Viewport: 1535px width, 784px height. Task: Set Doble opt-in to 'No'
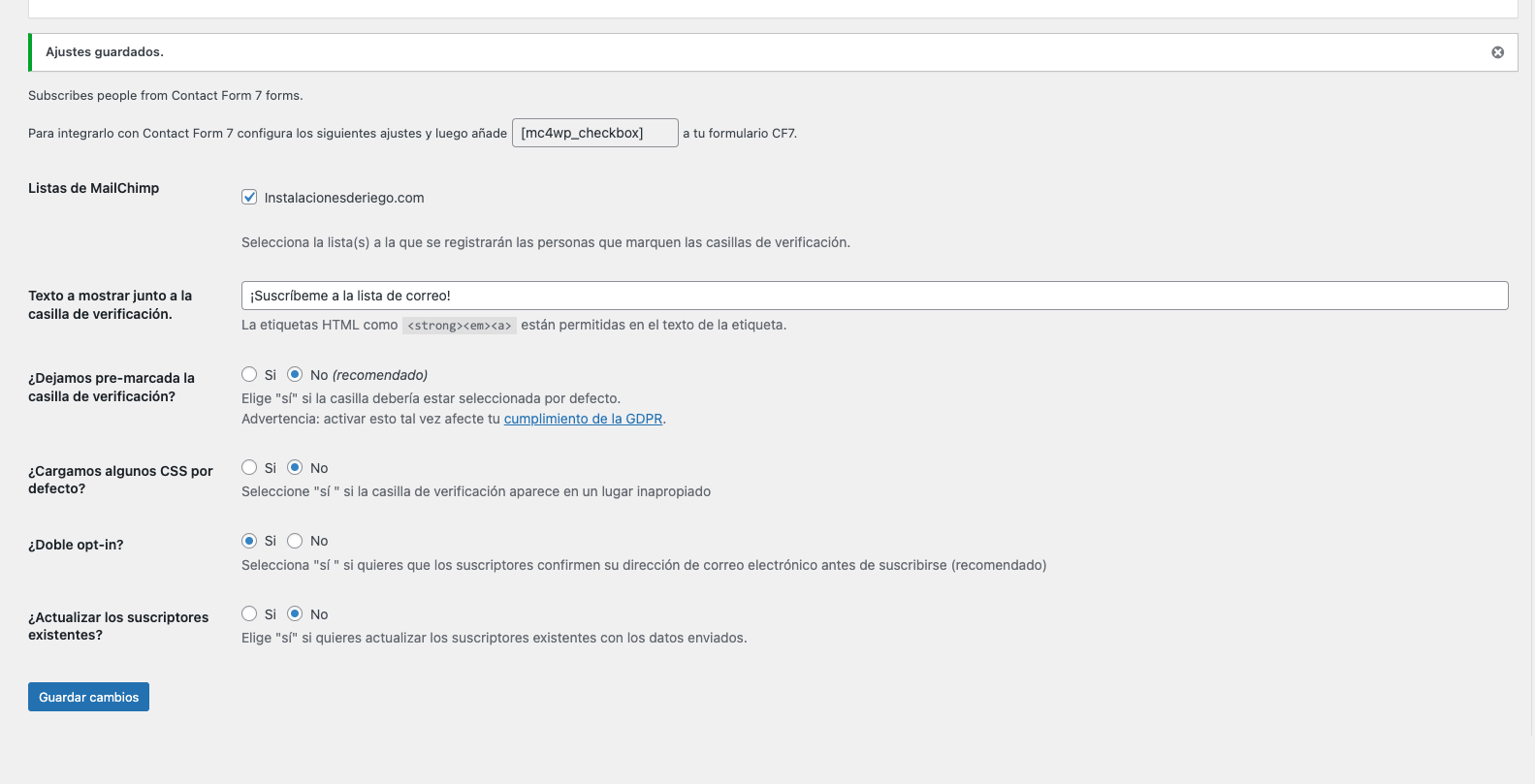295,541
